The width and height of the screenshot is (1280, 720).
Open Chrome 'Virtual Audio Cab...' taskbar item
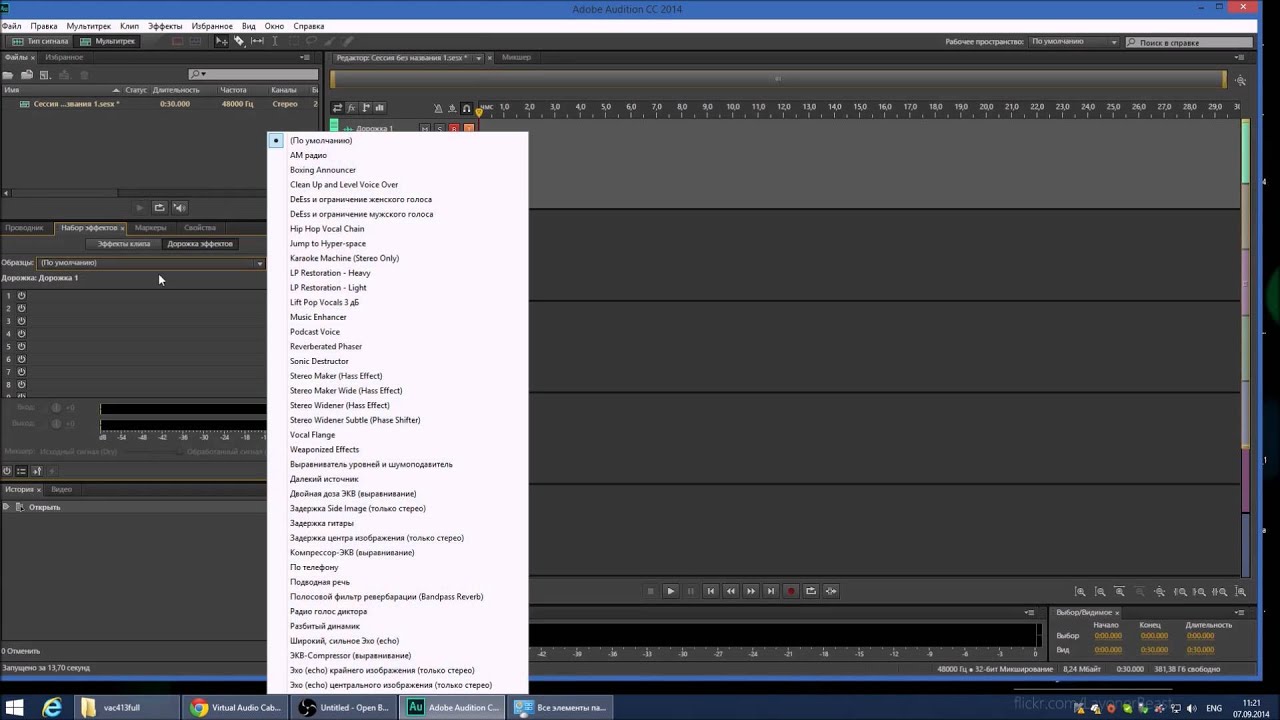point(236,707)
